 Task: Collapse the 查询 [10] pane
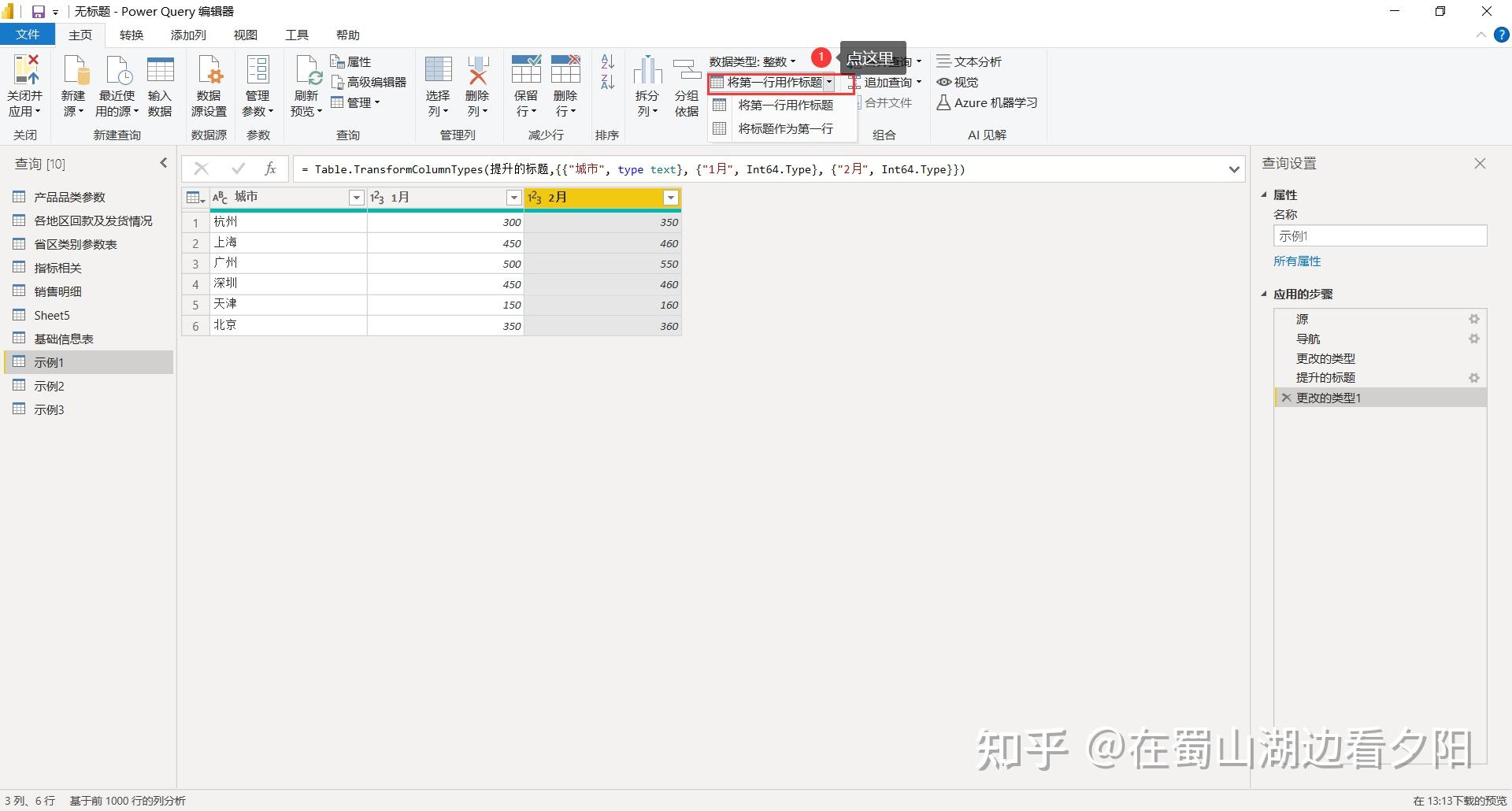click(x=164, y=163)
